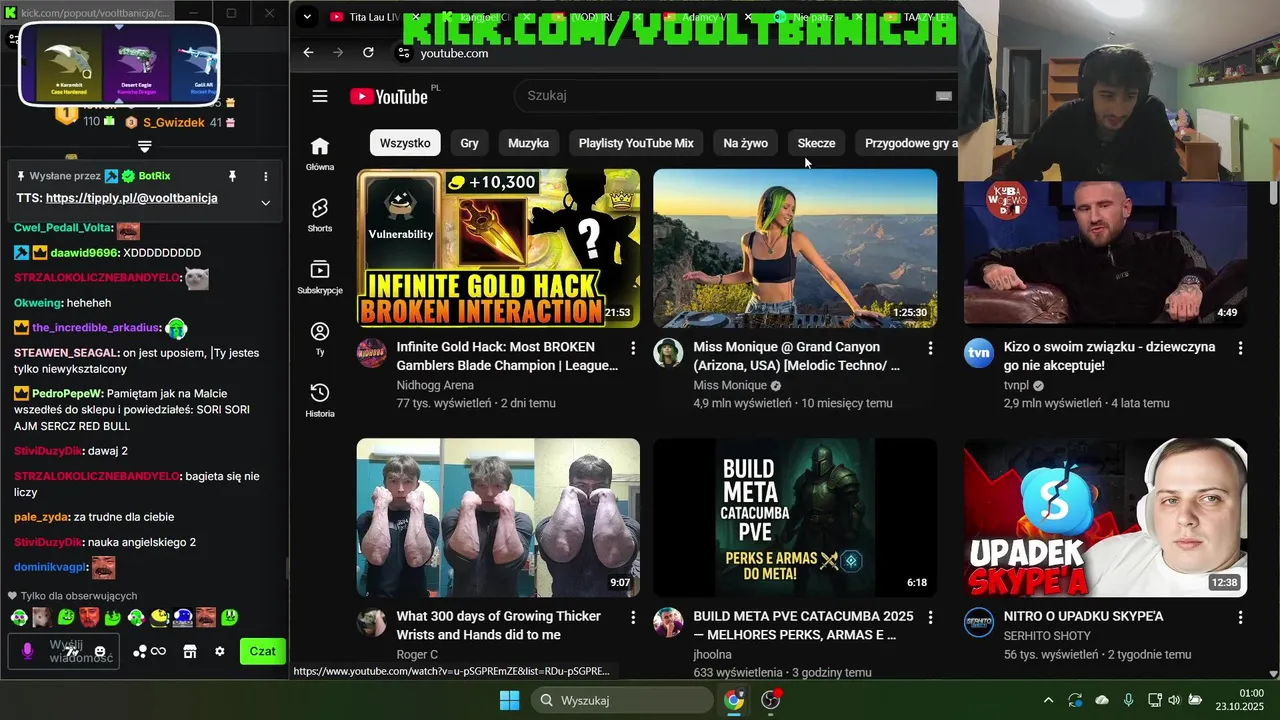Open site info icon beside youtube.com

404,53
